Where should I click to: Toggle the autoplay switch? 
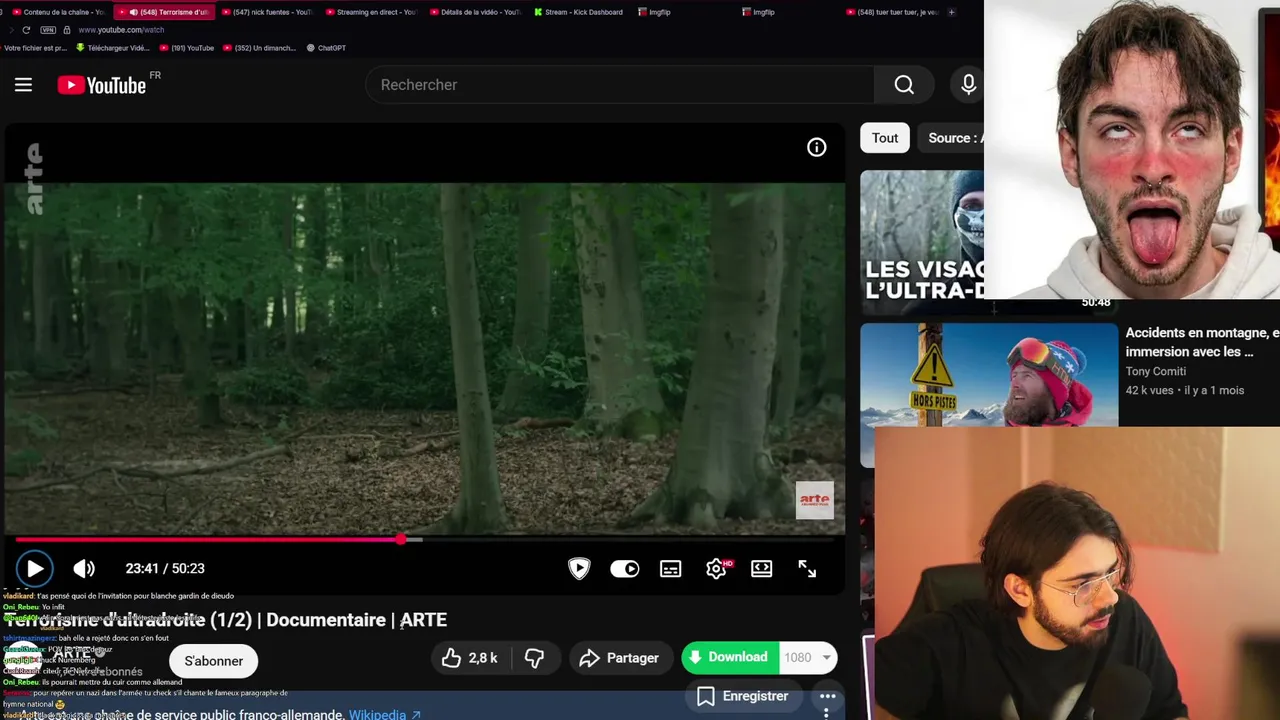(625, 569)
